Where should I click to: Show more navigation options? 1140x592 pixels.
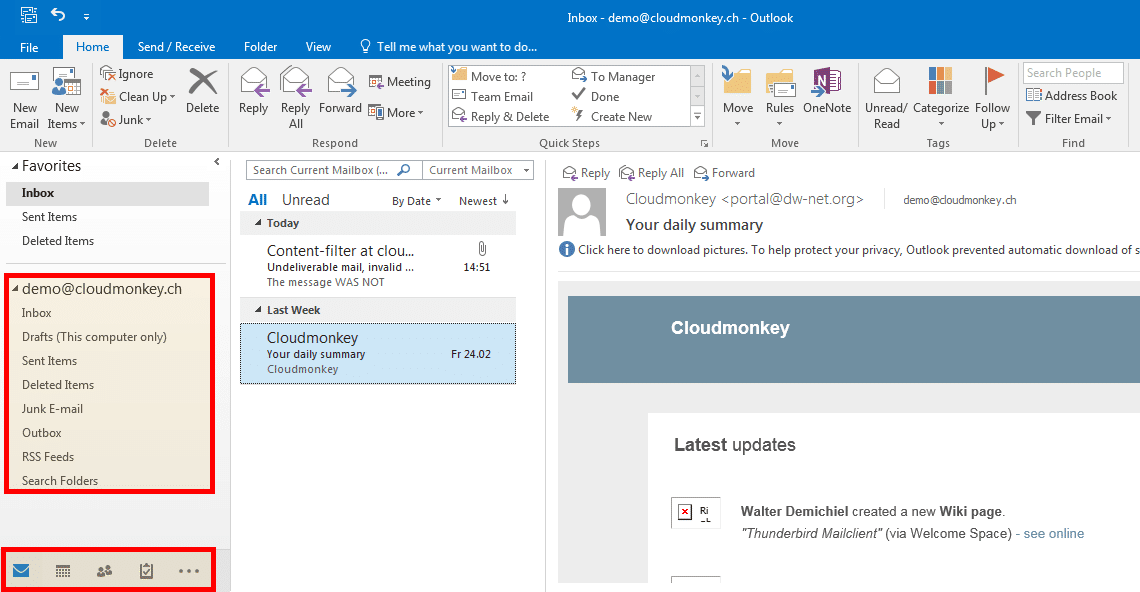tap(189, 571)
